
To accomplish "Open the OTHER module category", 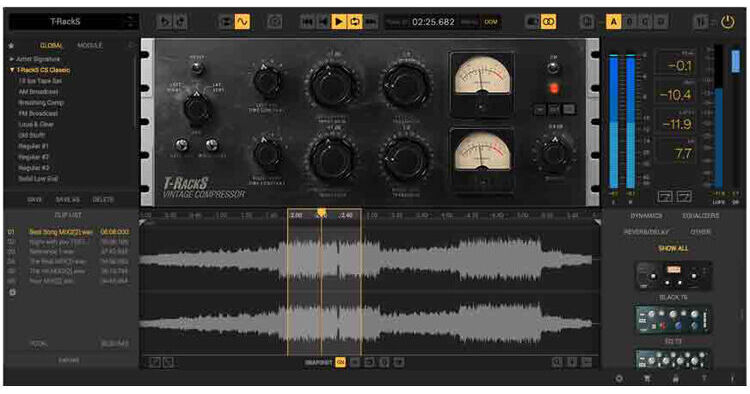I will pyautogui.click(x=700, y=232).
